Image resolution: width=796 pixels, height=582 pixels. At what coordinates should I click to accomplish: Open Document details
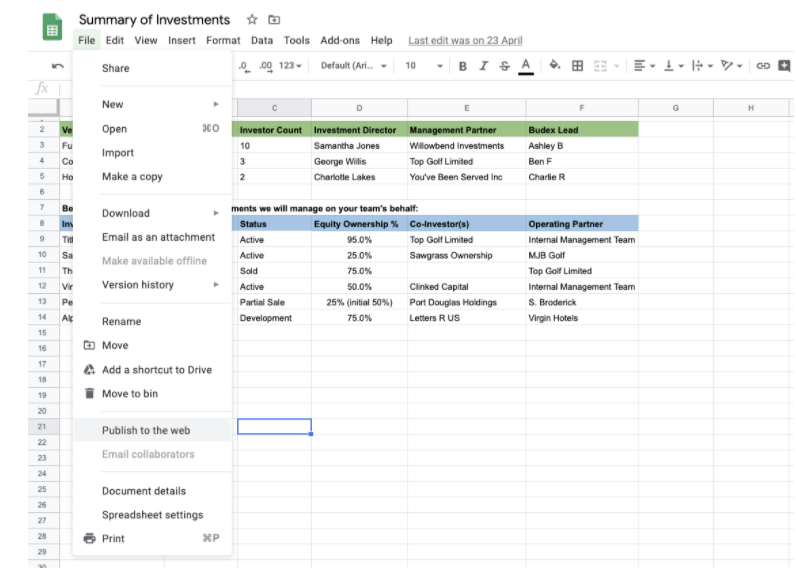click(152, 491)
